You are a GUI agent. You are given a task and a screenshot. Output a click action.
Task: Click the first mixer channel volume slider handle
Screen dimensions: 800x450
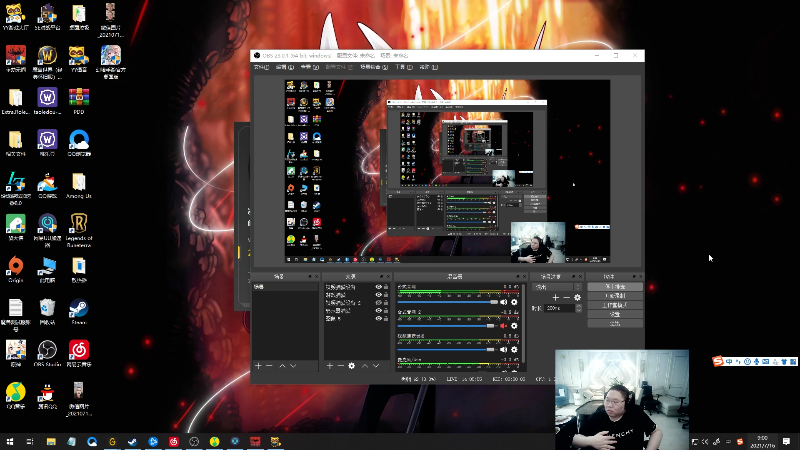[493, 302]
